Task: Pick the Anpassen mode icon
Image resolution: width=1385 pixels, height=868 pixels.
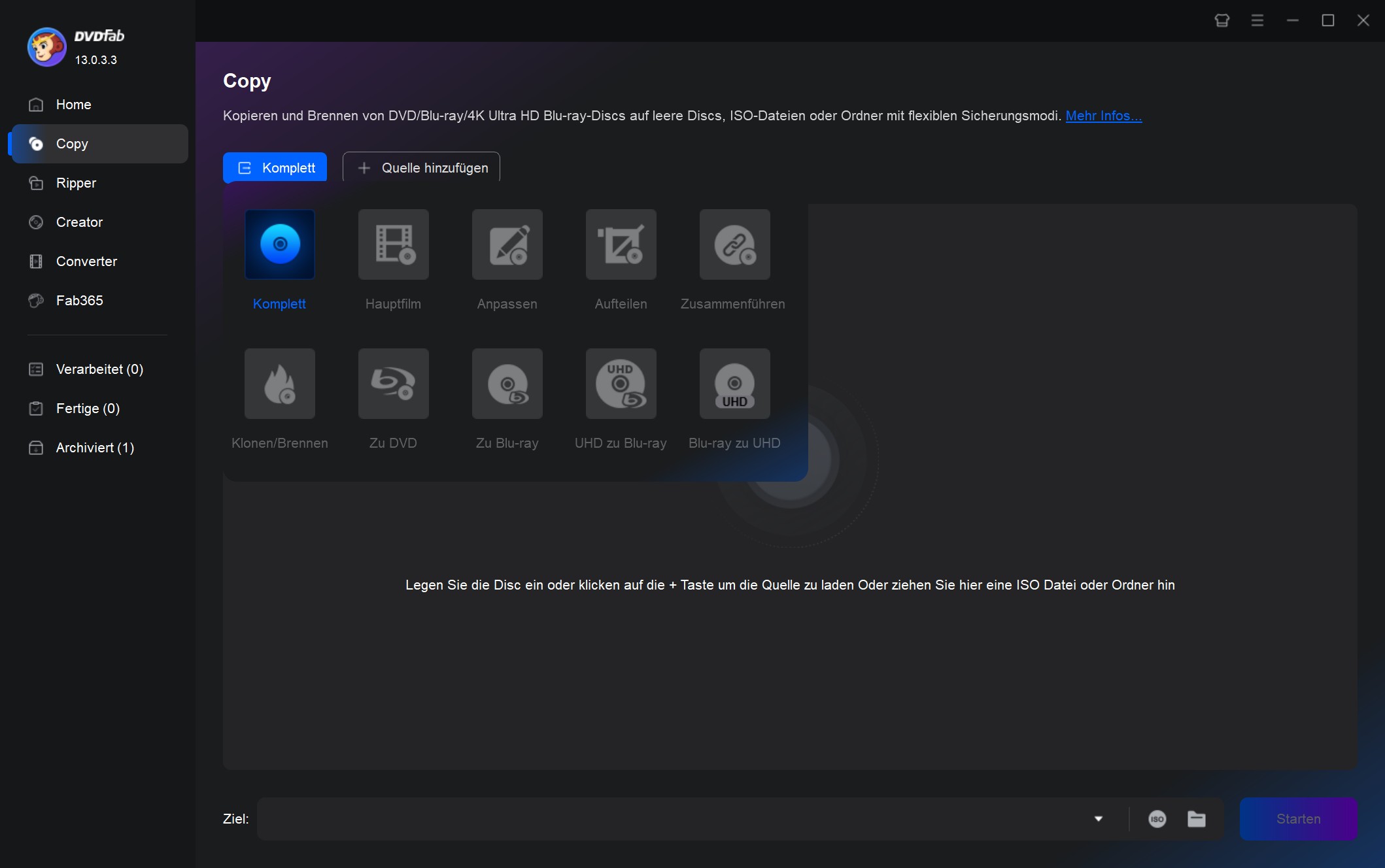Action: 507,244
